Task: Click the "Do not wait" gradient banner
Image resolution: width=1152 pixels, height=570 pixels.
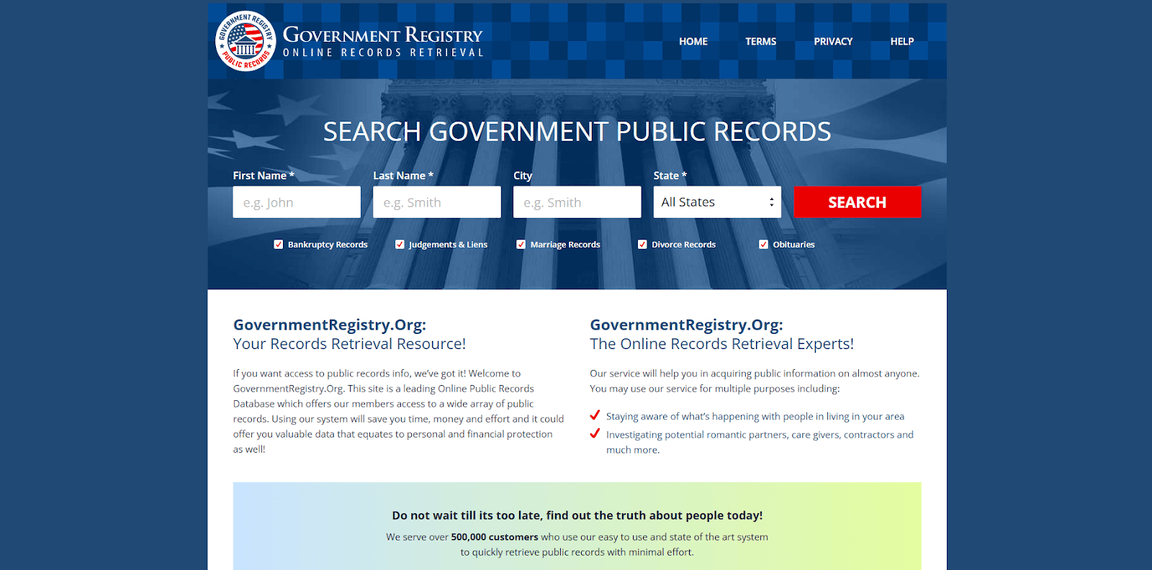Action: (577, 530)
